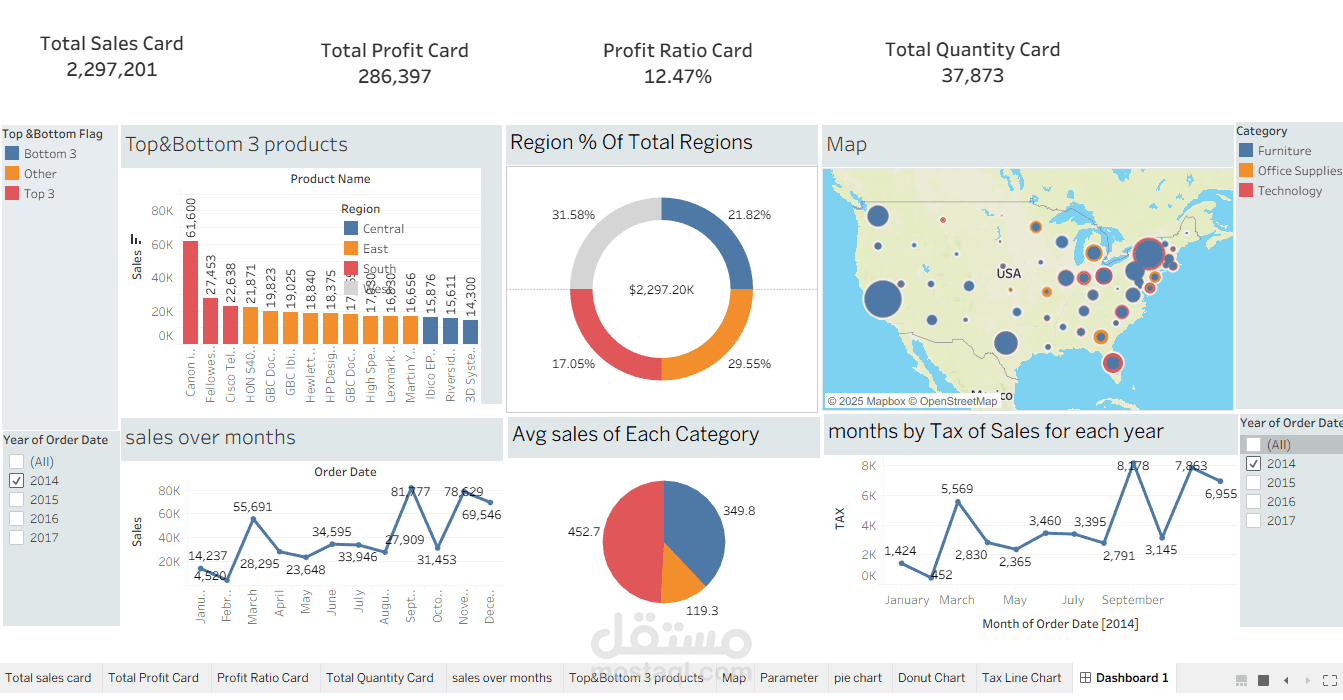Switch to the Donut Chart tab
This screenshot has width=1343, height=700.
(931, 677)
